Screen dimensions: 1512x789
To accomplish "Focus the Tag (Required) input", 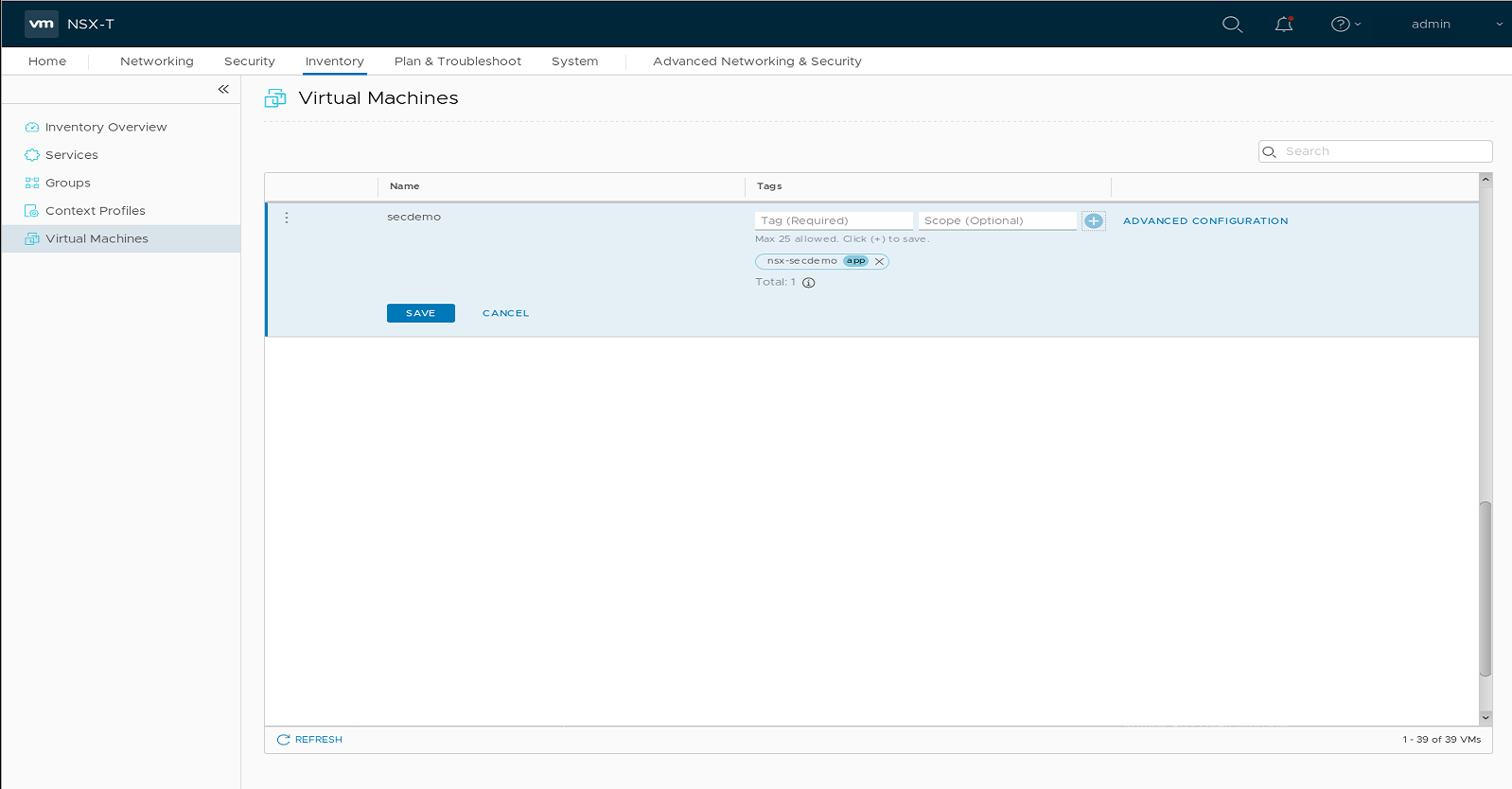I will [834, 220].
